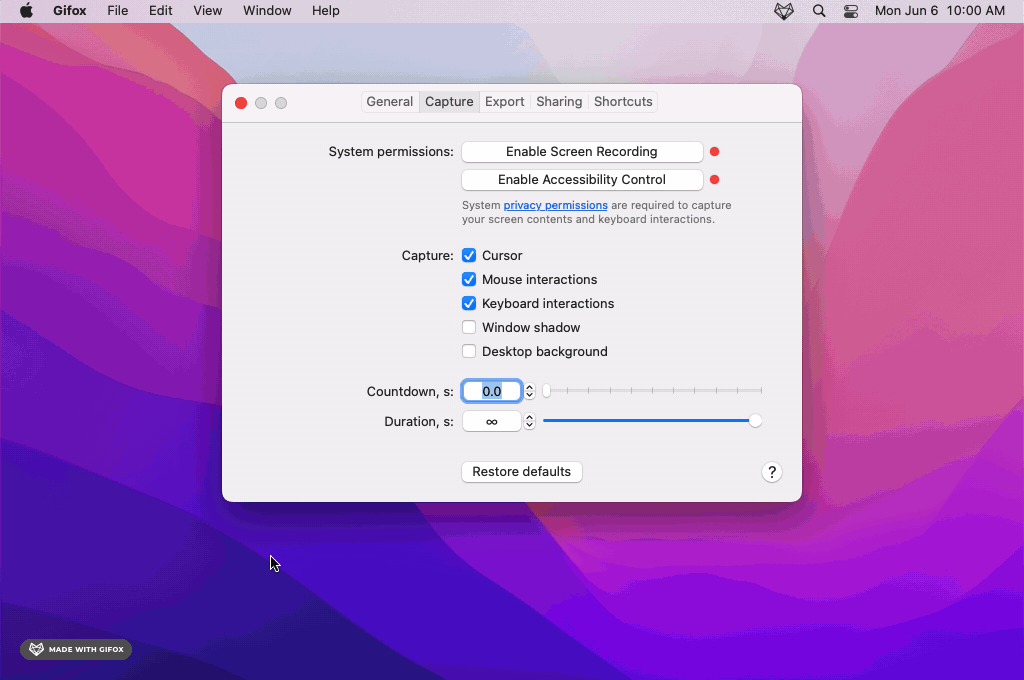Toggle Mouse interactions checkbox
This screenshot has width=1024, height=680.
[469, 280]
